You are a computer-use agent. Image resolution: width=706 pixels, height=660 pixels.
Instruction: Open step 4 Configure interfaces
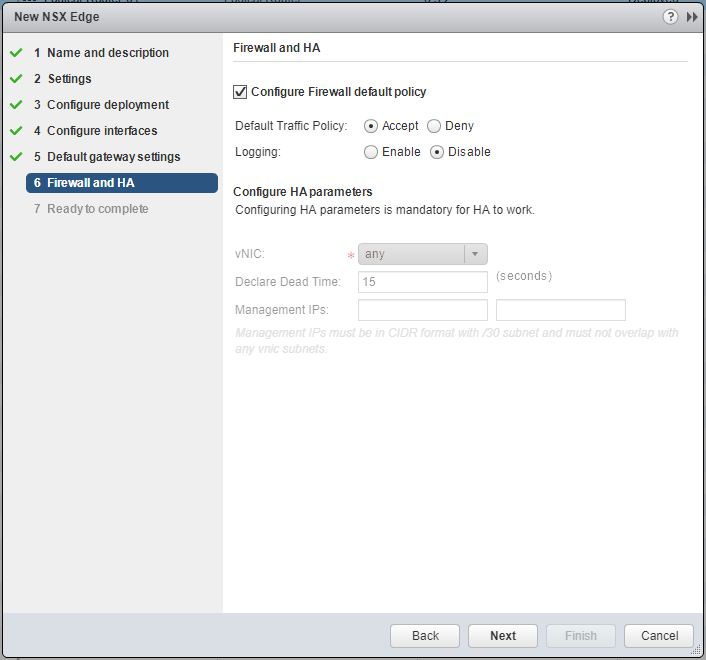[x=101, y=131]
